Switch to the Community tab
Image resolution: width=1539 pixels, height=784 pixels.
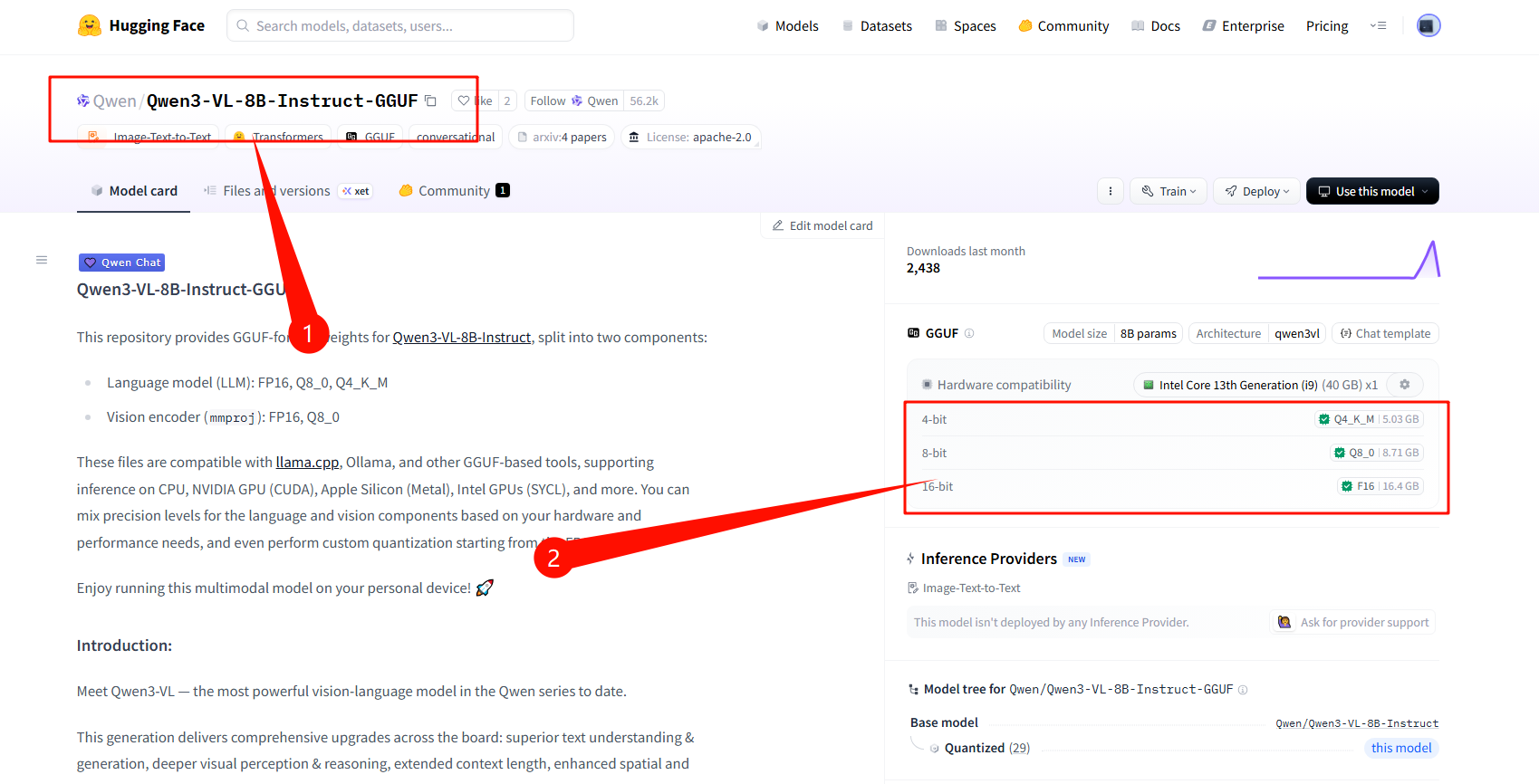click(454, 191)
